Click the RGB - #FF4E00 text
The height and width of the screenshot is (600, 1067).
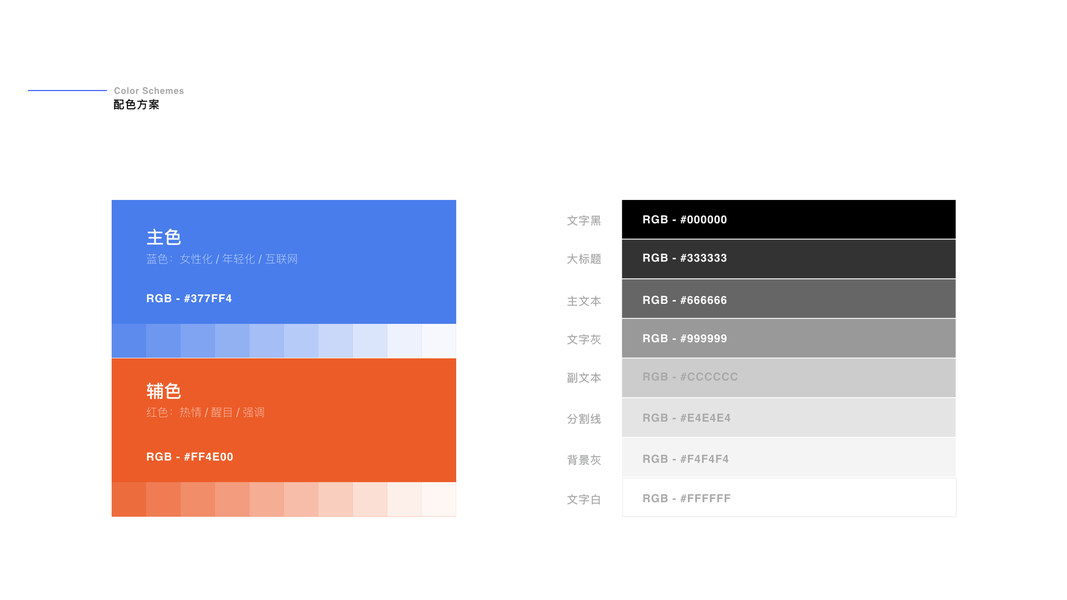[190, 457]
